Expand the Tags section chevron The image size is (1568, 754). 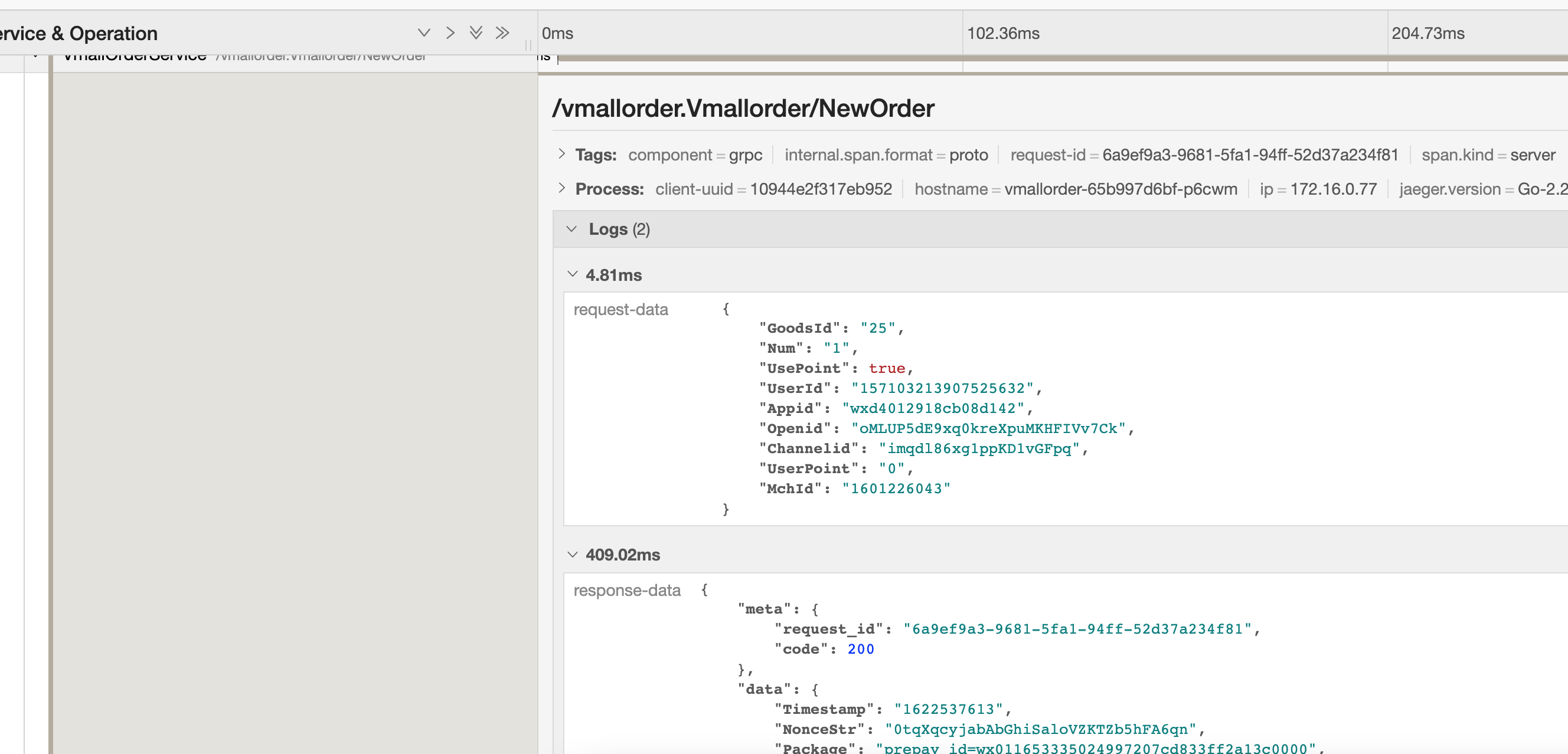[561, 154]
